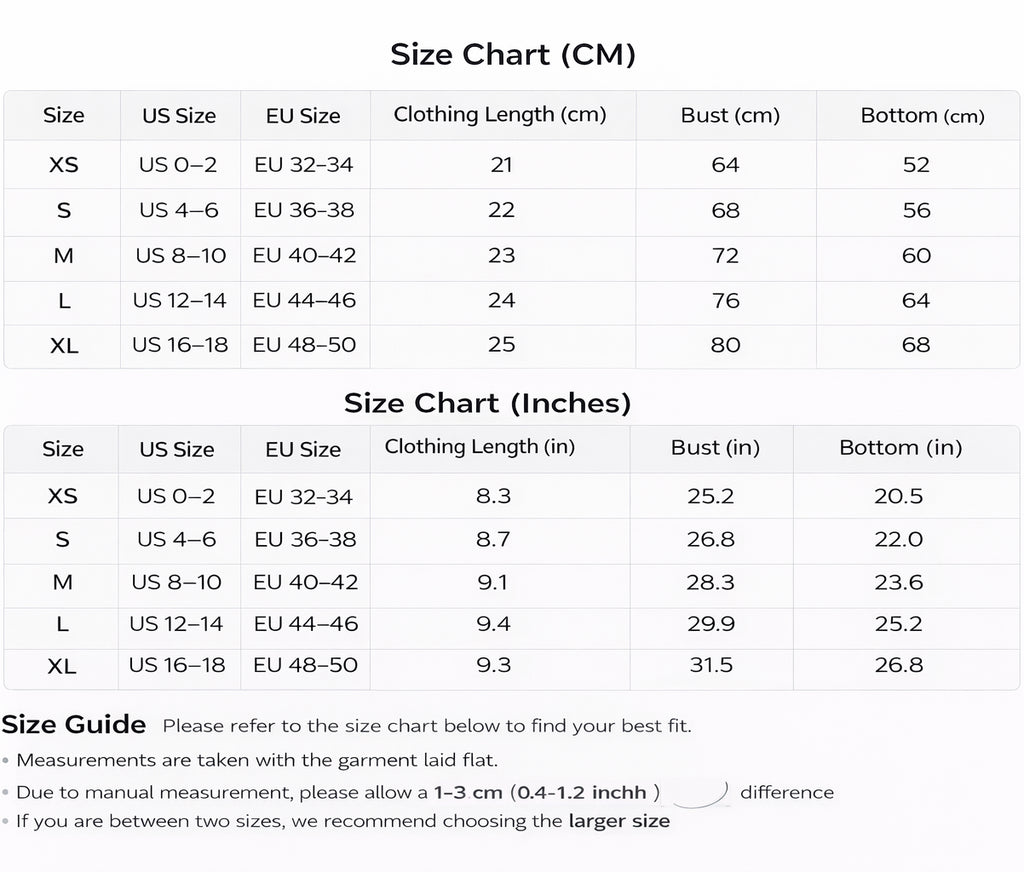Screen dimensions: 1024x872
Task: Click the "Size Chart (CM)" title
Action: pos(512,54)
